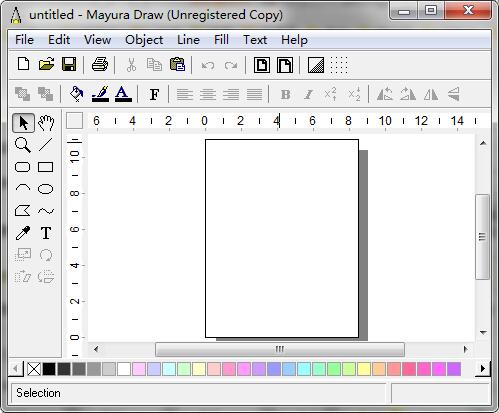The height and width of the screenshot is (413, 499).
Task: Expand more palette colors with right arrow
Action: tap(482, 369)
